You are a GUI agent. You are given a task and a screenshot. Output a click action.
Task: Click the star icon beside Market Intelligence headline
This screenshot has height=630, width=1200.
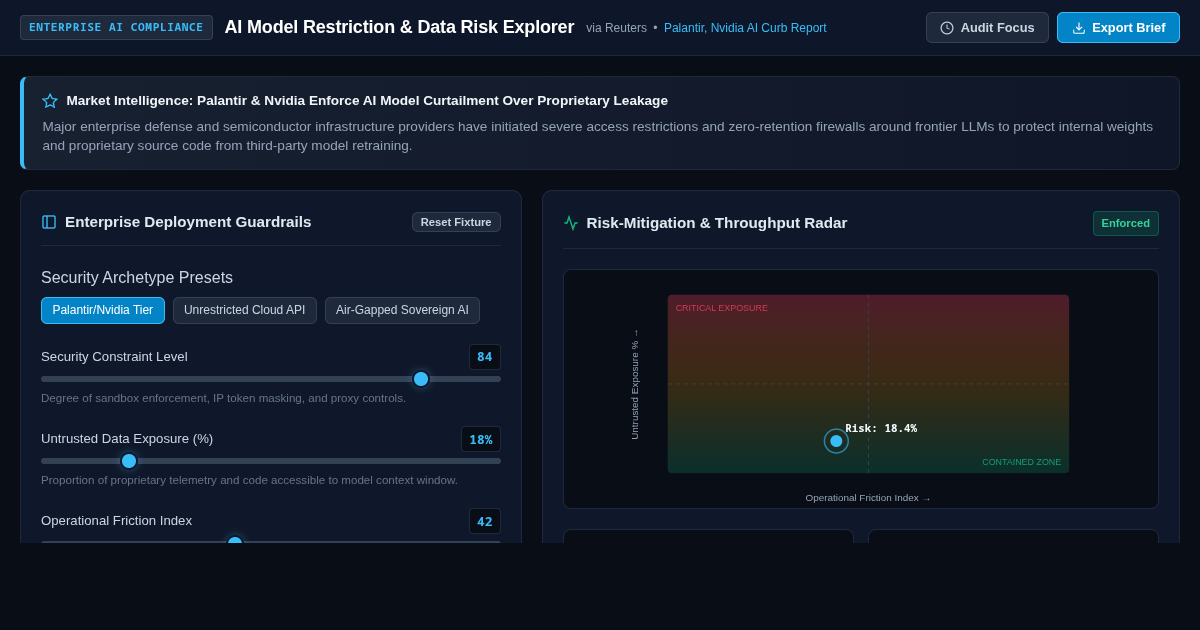50,101
